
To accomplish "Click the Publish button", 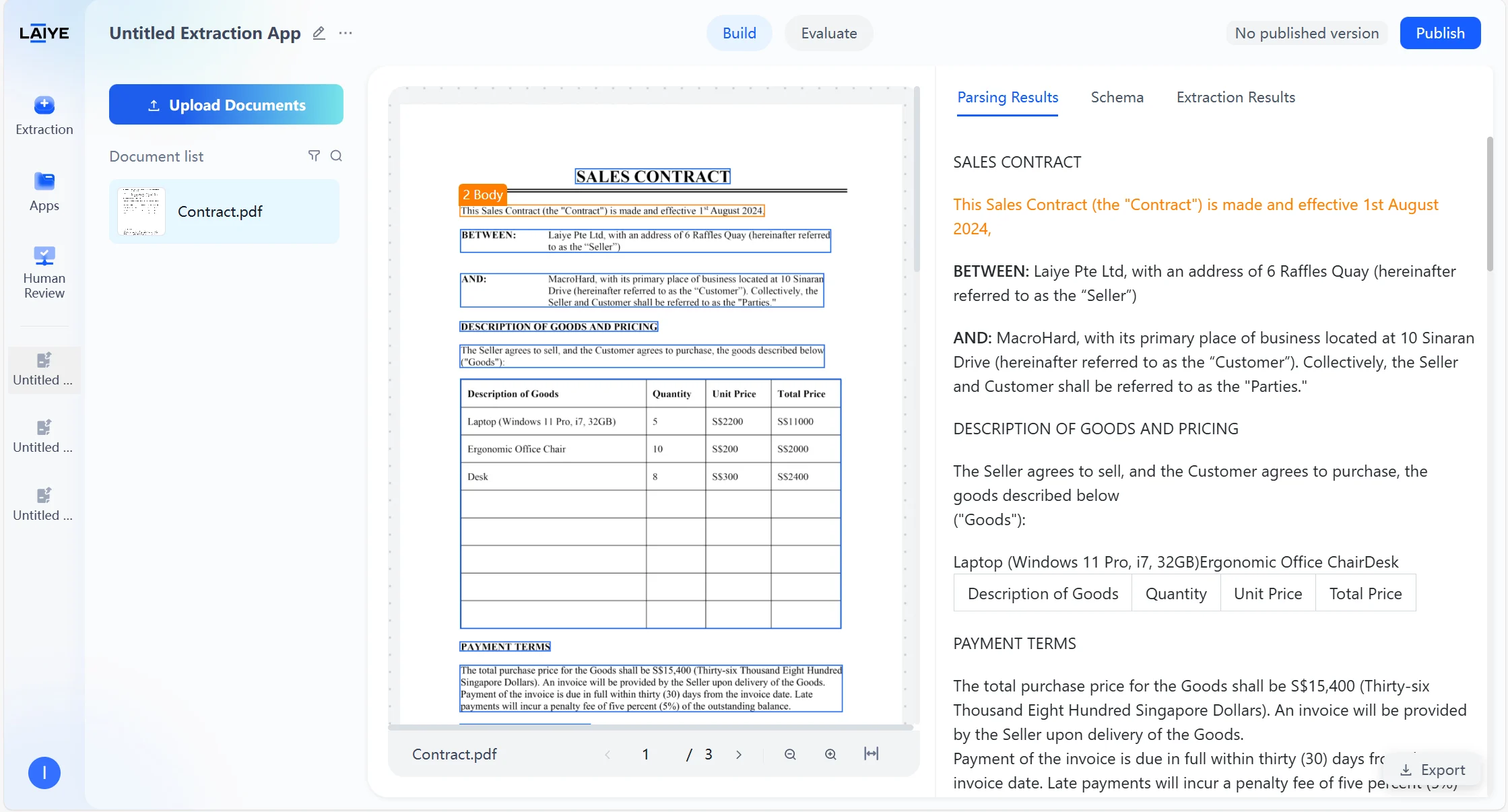I will [x=1440, y=33].
